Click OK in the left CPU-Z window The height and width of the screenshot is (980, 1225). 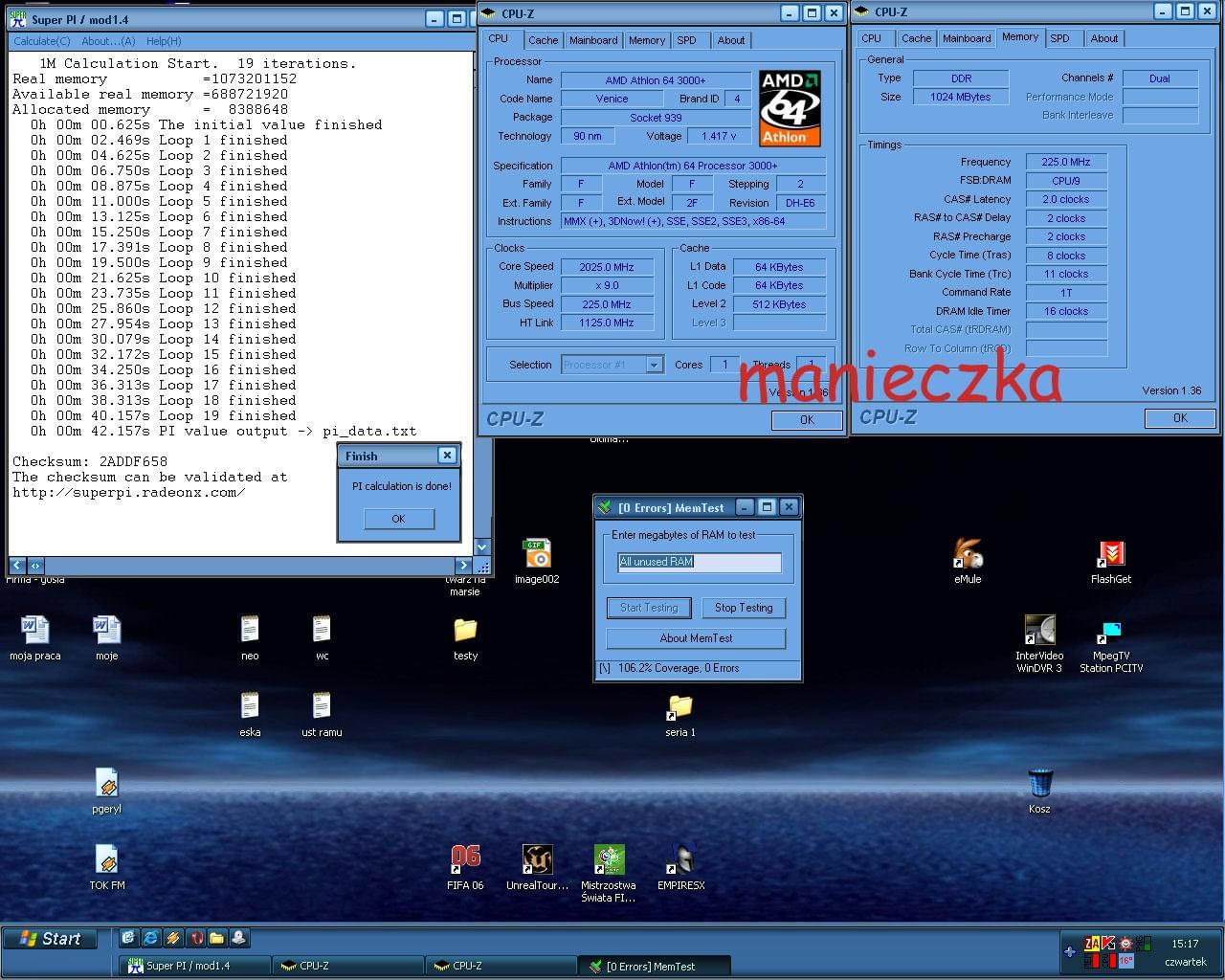coord(807,419)
